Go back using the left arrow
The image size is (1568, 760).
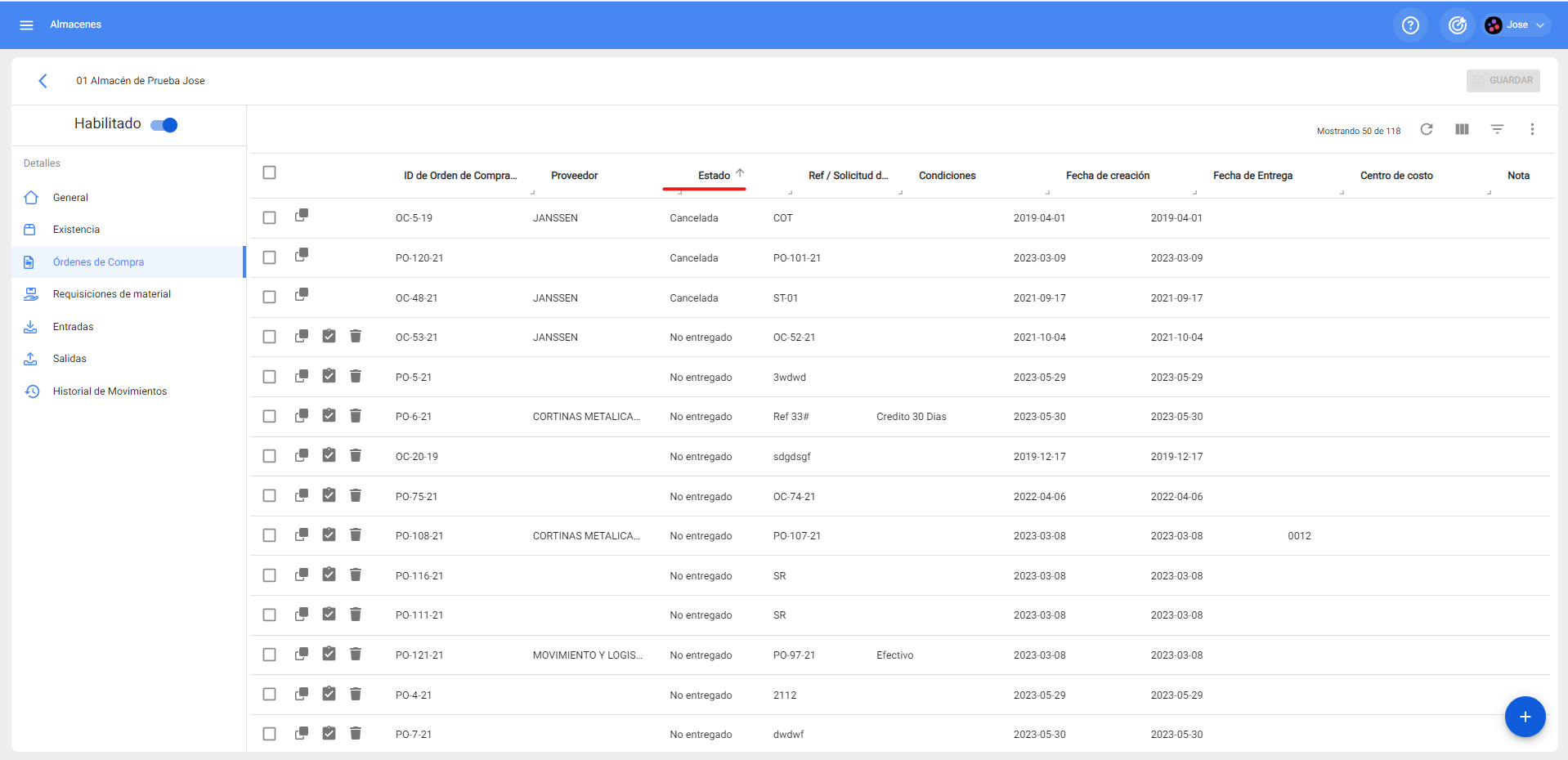tap(43, 81)
